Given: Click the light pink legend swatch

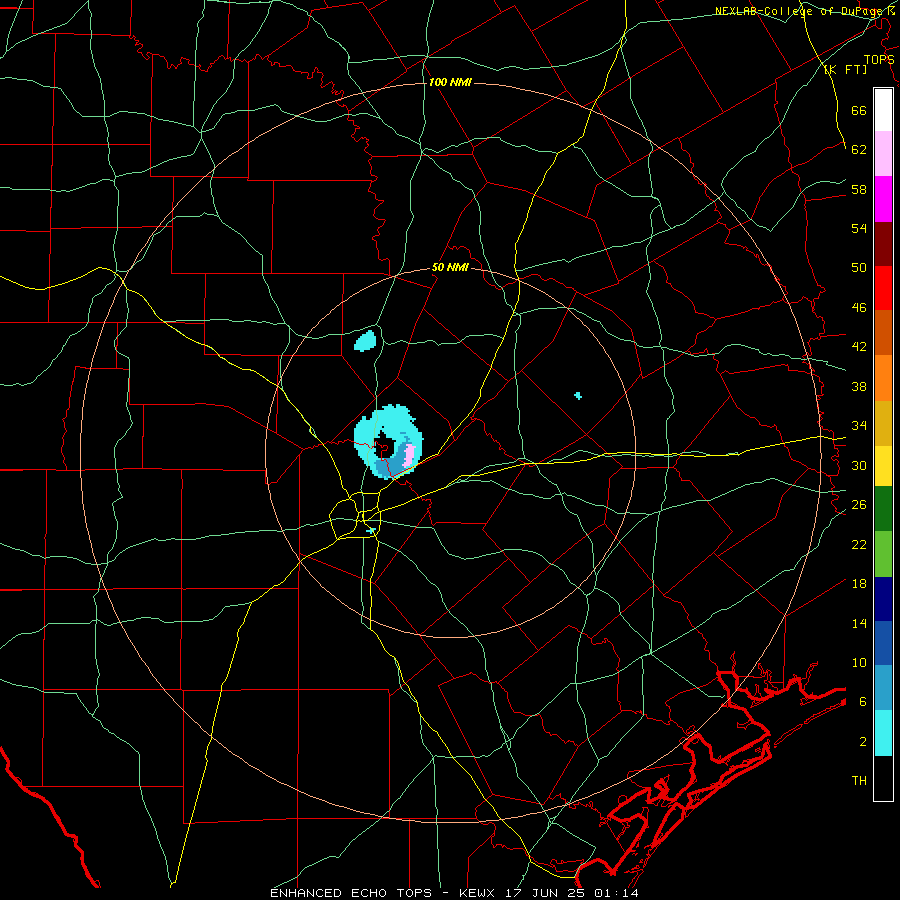Looking at the screenshot, I should 883,154.
